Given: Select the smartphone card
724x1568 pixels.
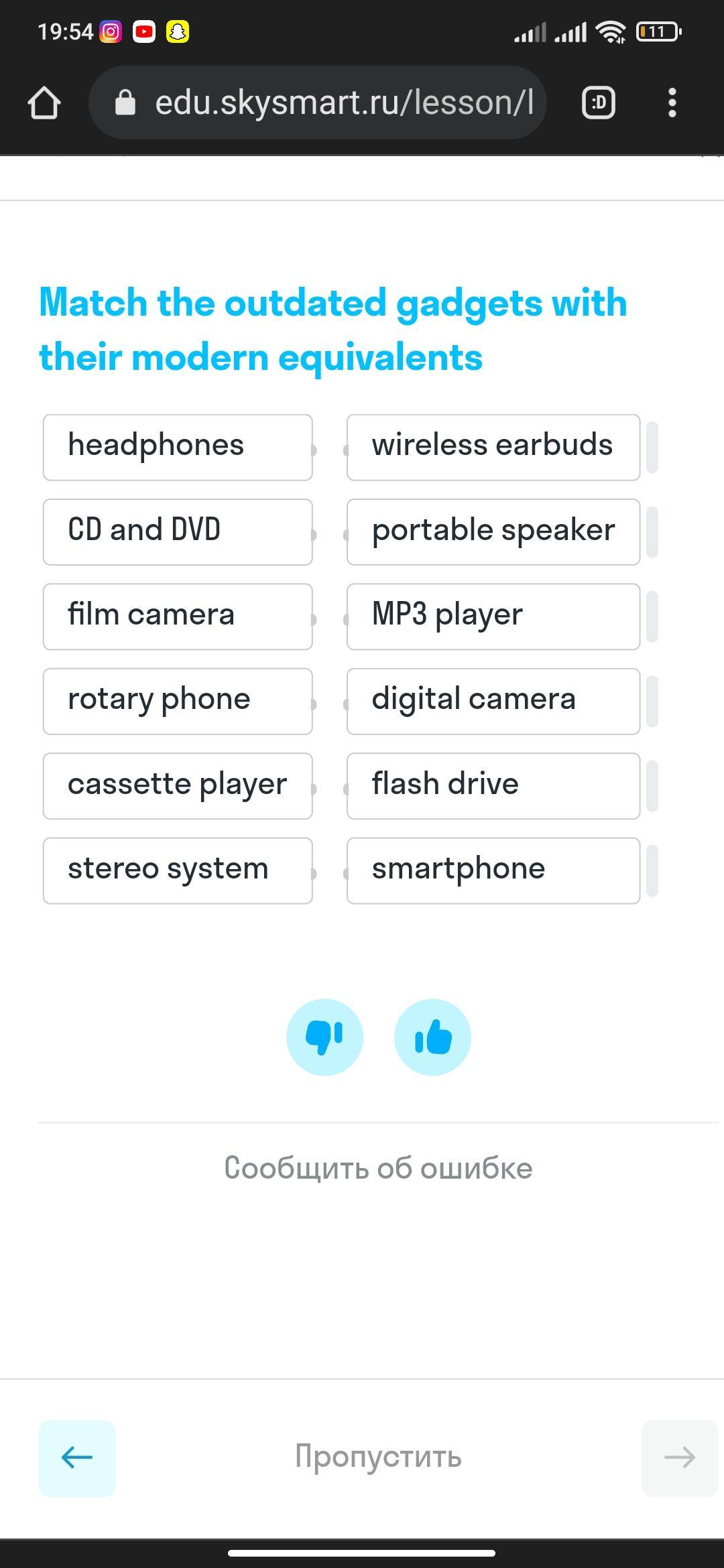Looking at the screenshot, I should [x=493, y=870].
